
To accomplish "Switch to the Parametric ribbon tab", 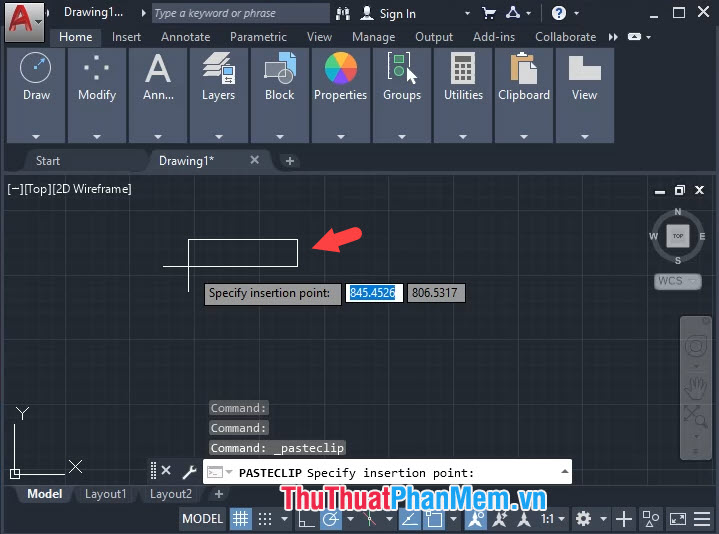I will pyautogui.click(x=258, y=37).
